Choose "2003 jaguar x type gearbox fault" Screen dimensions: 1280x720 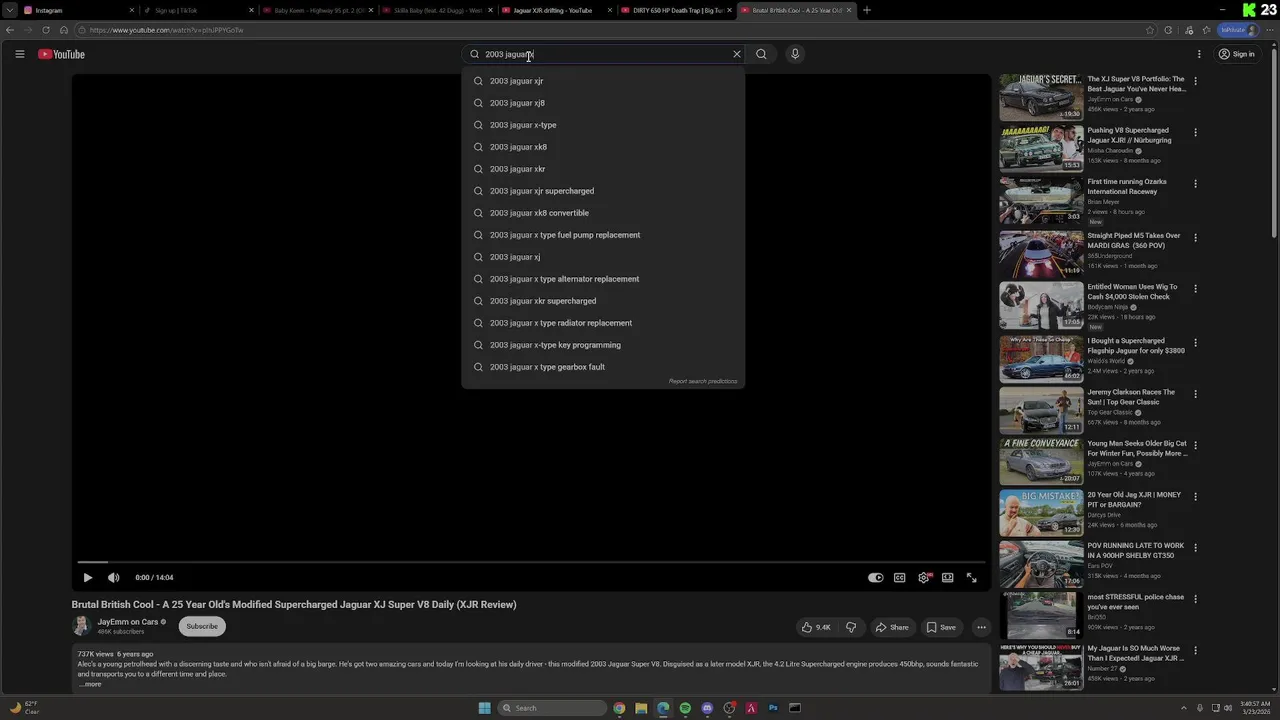click(603, 367)
